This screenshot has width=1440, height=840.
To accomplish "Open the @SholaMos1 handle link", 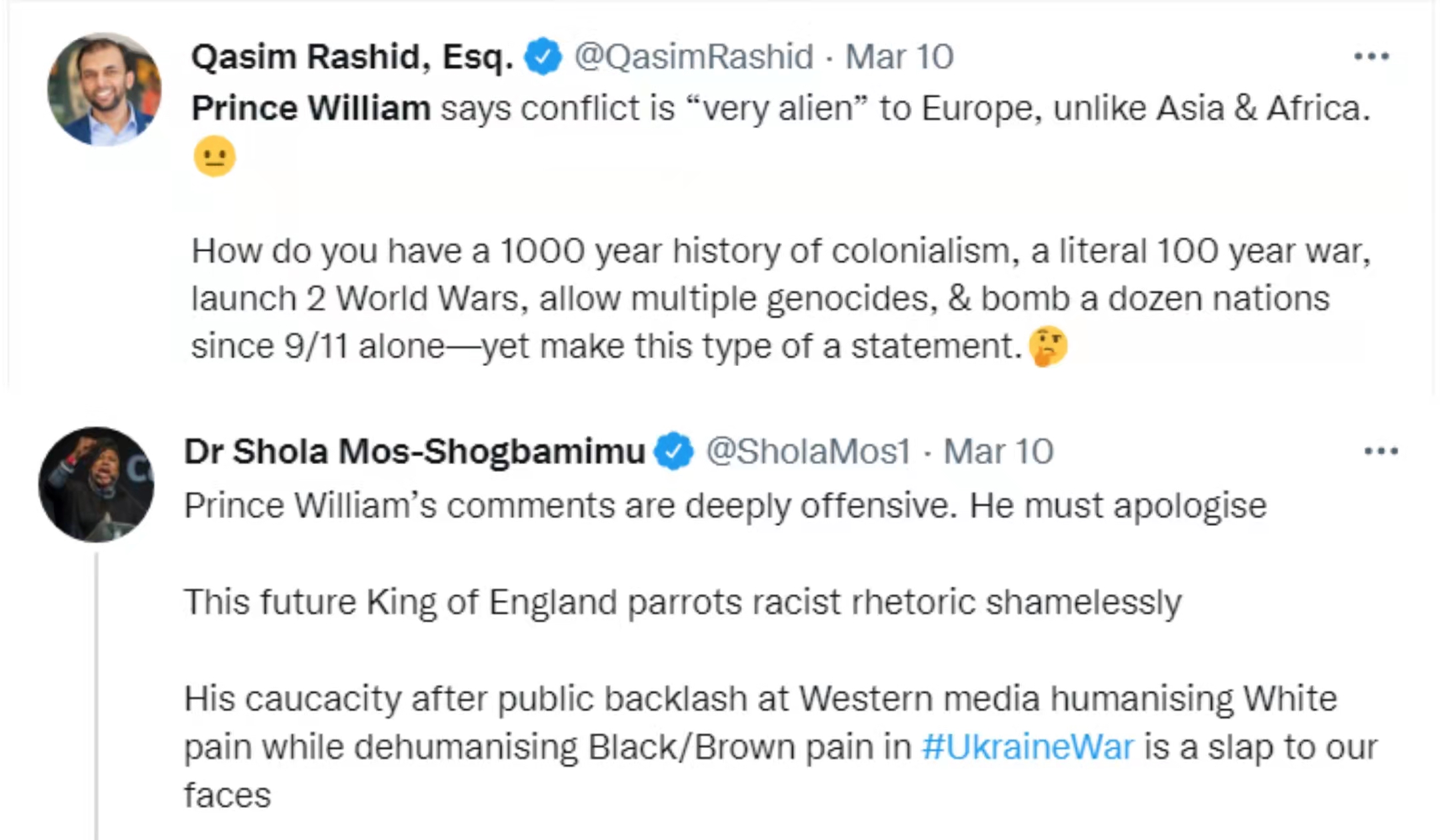I will point(808,451).
